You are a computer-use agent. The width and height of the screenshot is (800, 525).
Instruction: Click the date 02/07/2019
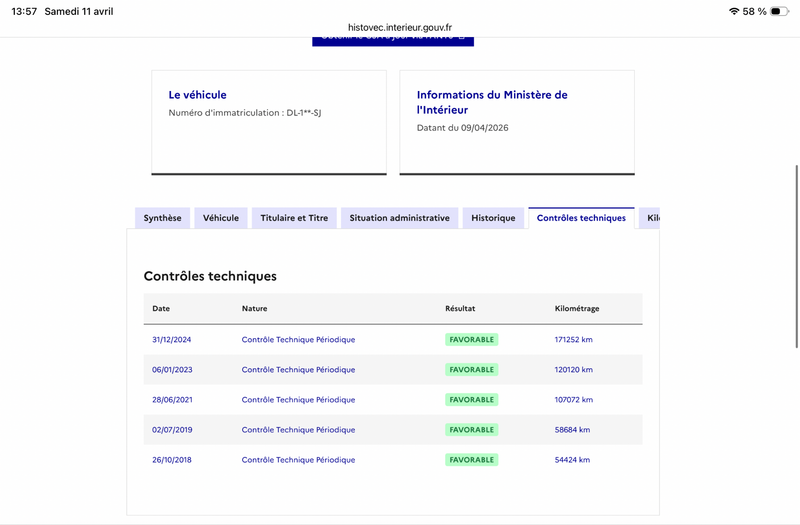[x=172, y=430]
